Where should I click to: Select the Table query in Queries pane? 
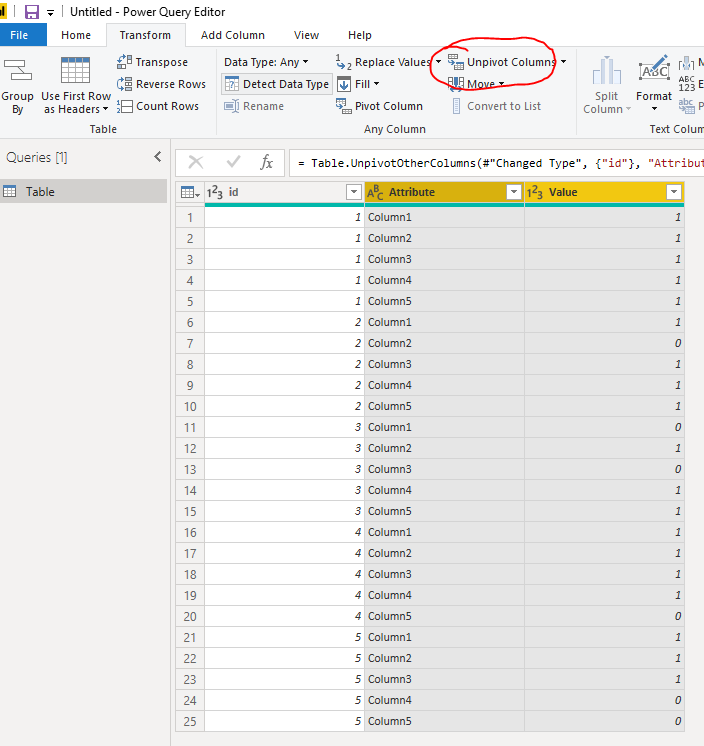click(83, 191)
